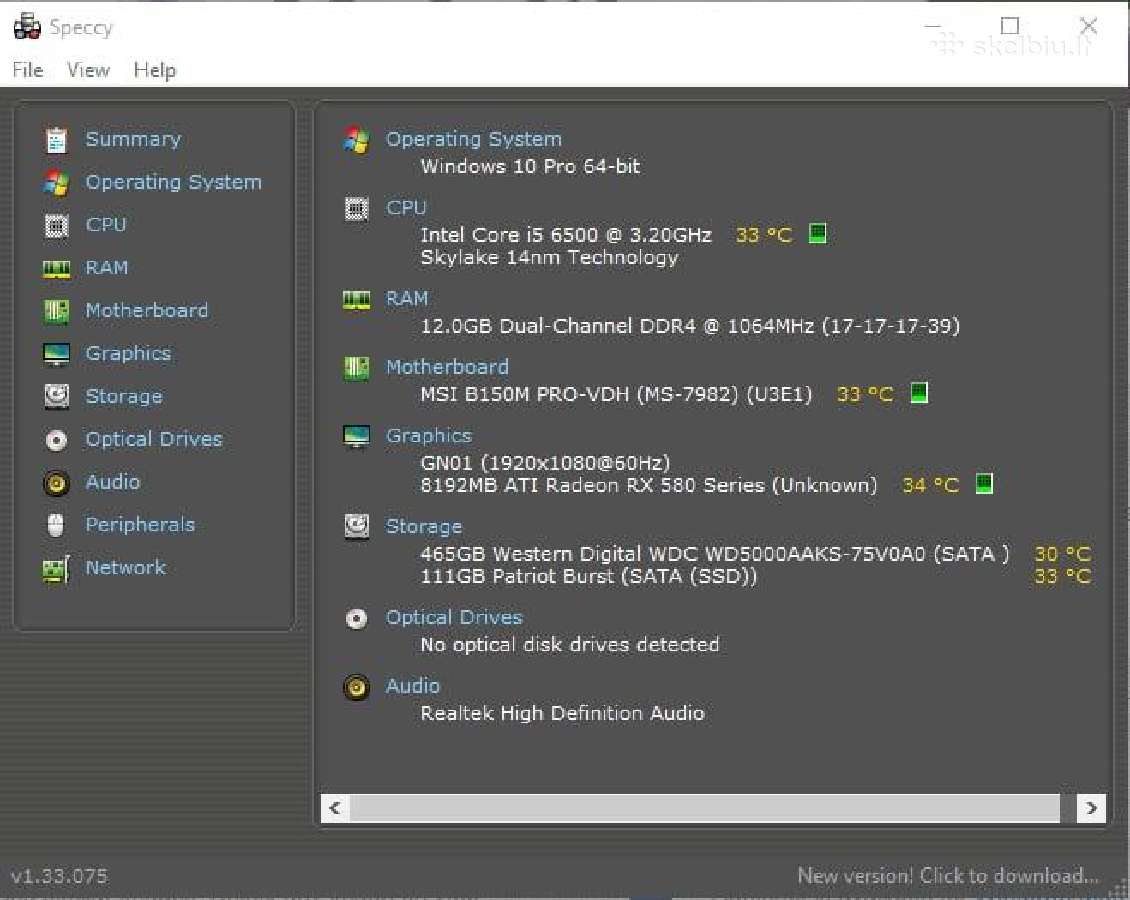Click the Storage hard drive icon in sidebar
This screenshot has height=900, width=1130.
[x=56, y=396]
